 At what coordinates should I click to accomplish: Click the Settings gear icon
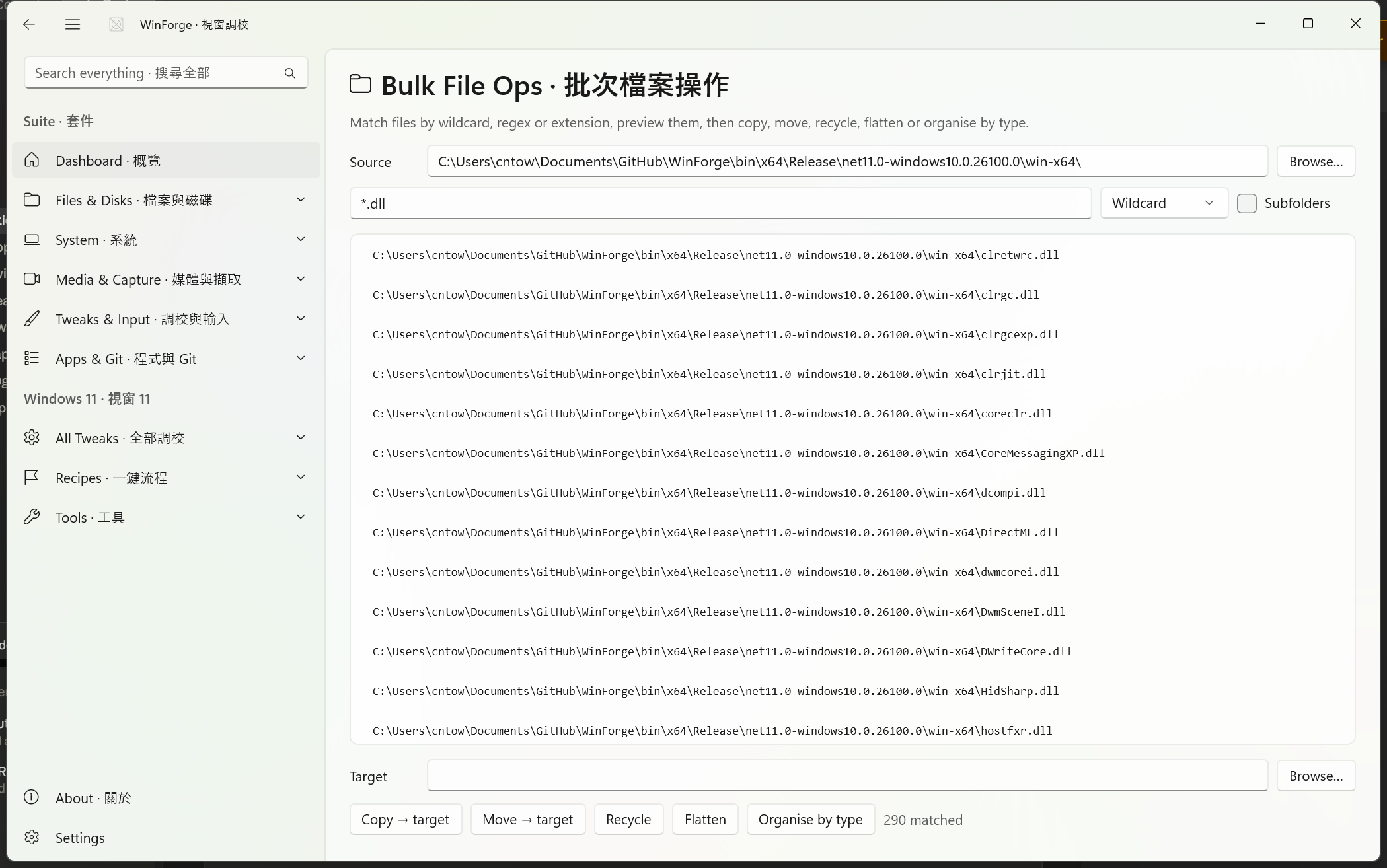coord(32,837)
